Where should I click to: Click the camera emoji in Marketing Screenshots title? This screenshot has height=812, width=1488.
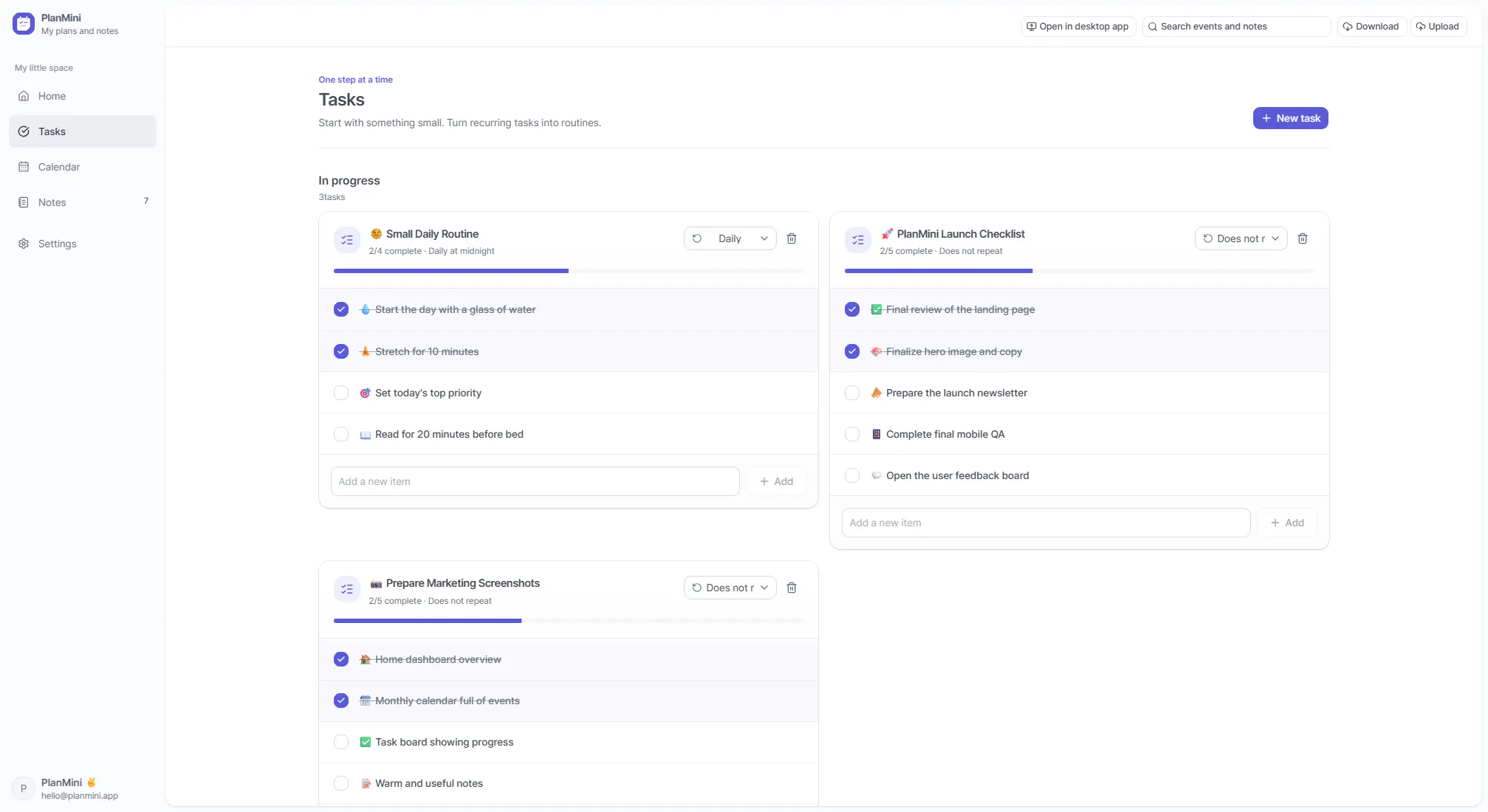click(376, 583)
